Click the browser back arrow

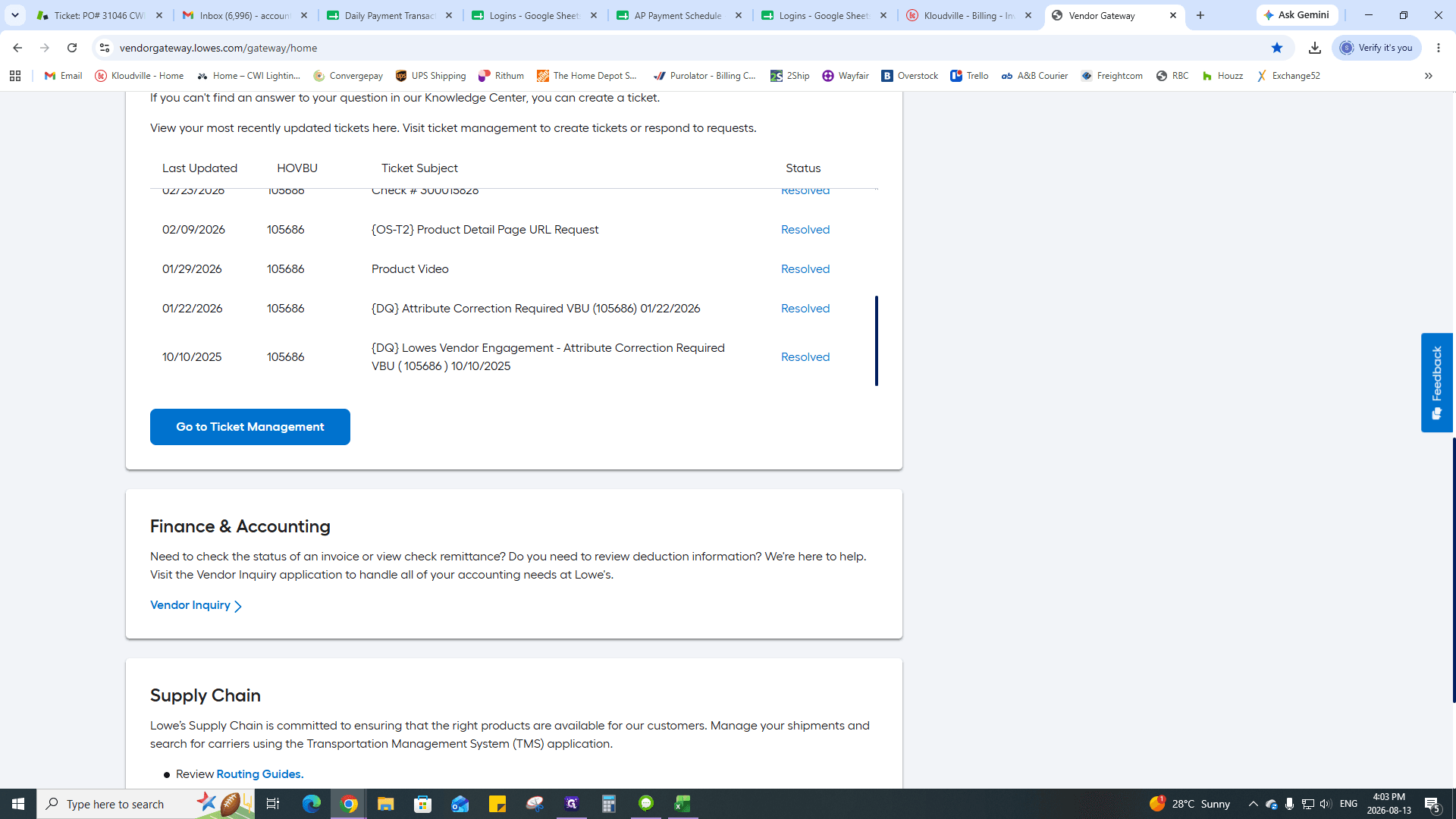click(17, 48)
